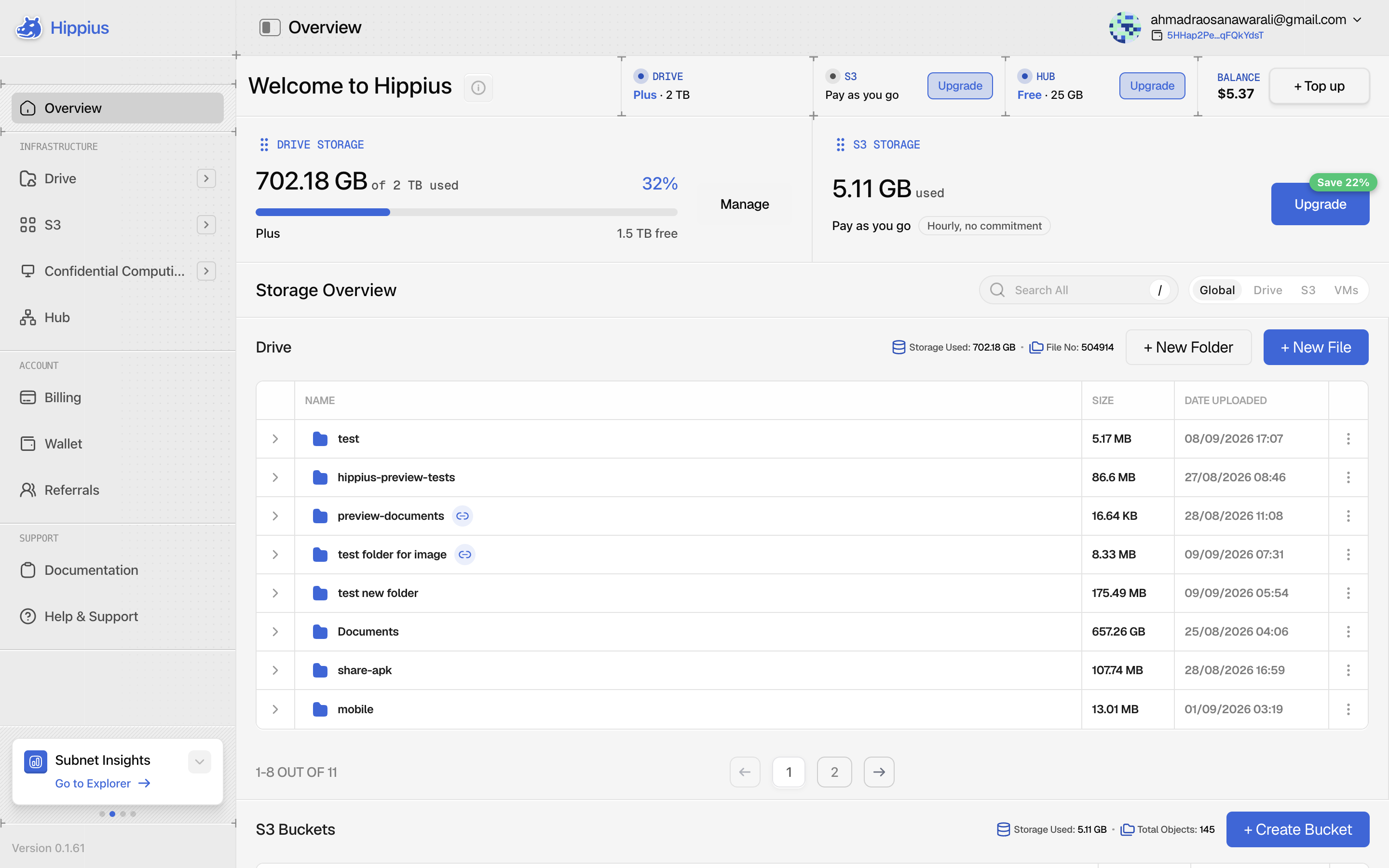The width and height of the screenshot is (1389, 868).
Task: Expand the test folder row
Action: coord(275,439)
